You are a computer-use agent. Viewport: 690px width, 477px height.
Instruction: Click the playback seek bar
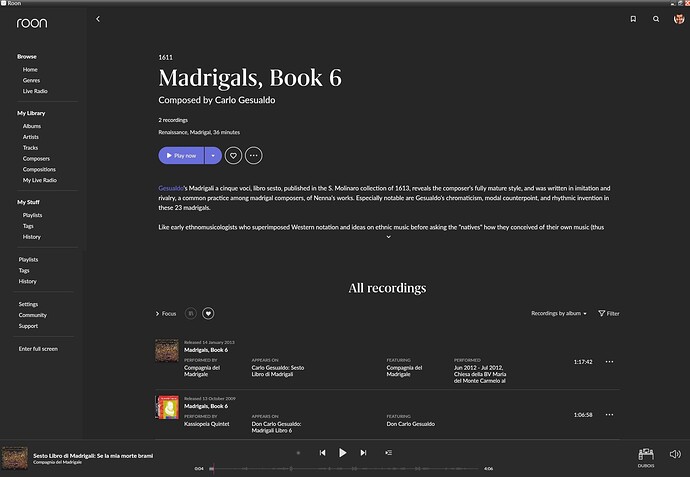345,469
